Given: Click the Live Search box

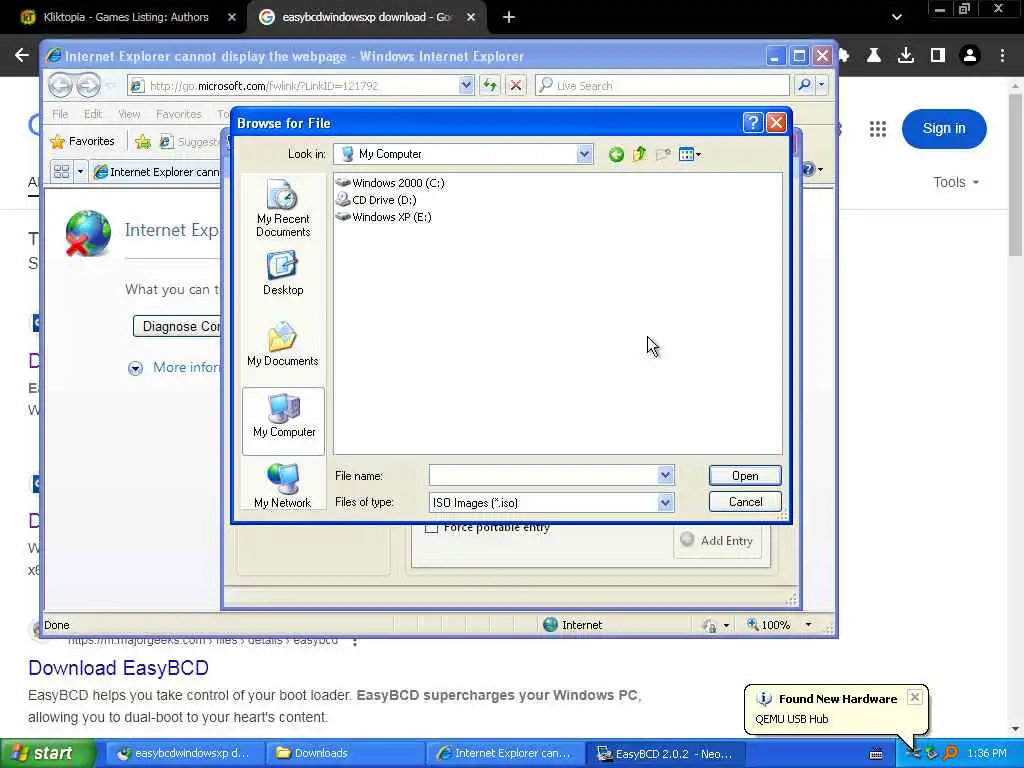Looking at the screenshot, I should [x=662, y=86].
